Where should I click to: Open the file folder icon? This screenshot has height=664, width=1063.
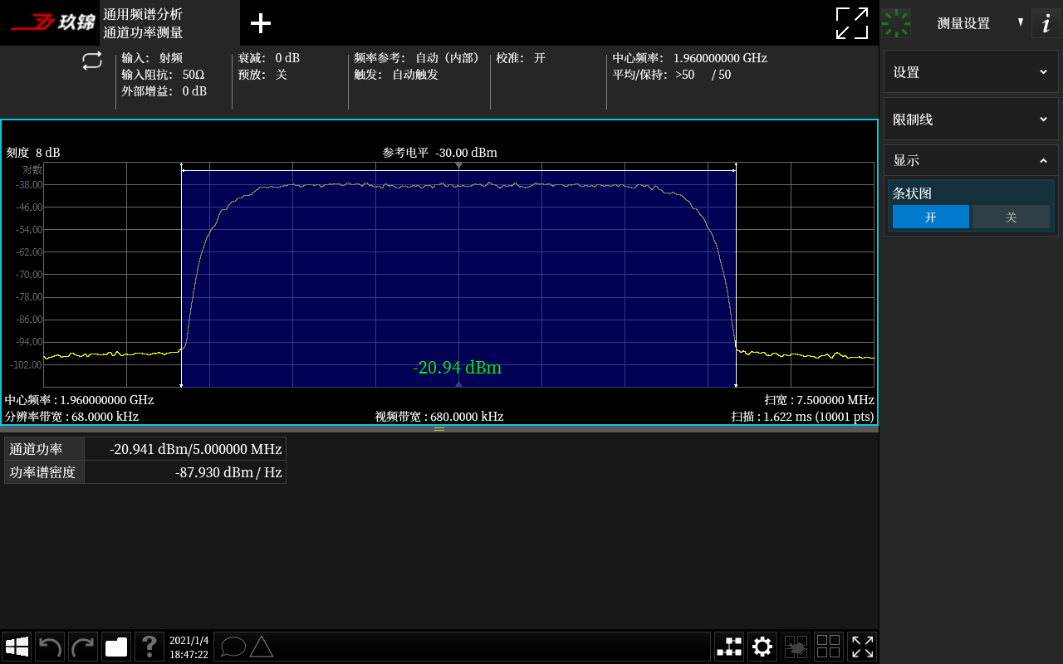pos(116,646)
